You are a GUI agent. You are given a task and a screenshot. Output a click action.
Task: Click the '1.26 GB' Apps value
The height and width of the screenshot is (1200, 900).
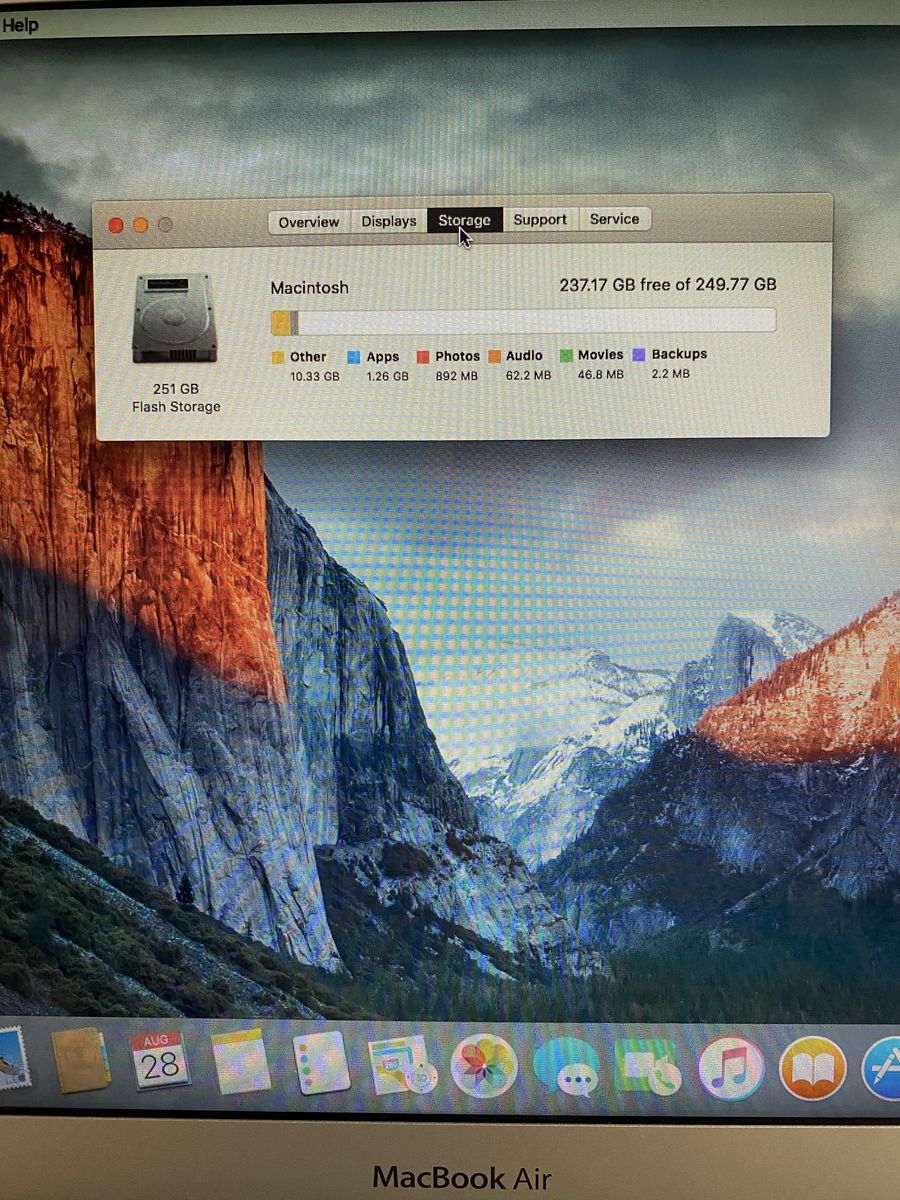pos(387,377)
